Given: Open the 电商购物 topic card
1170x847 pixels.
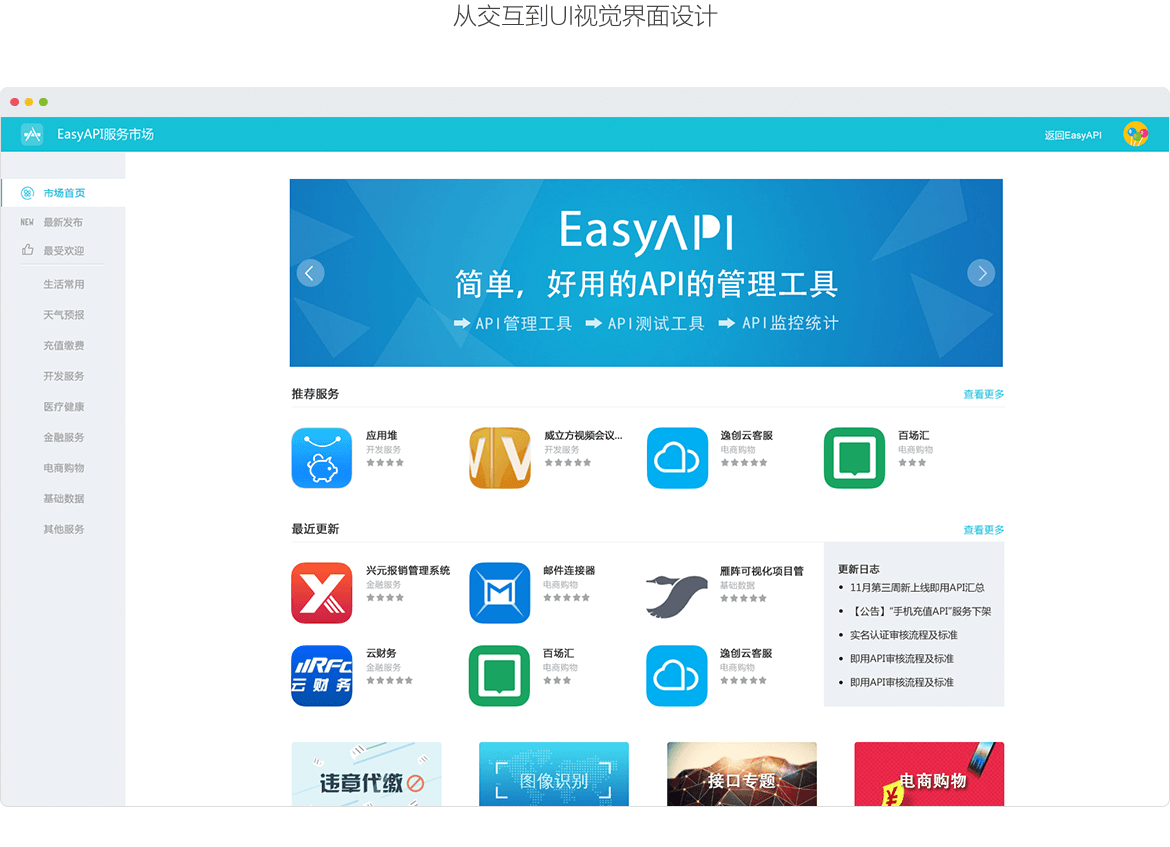Looking at the screenshot, I should [929, 774].
